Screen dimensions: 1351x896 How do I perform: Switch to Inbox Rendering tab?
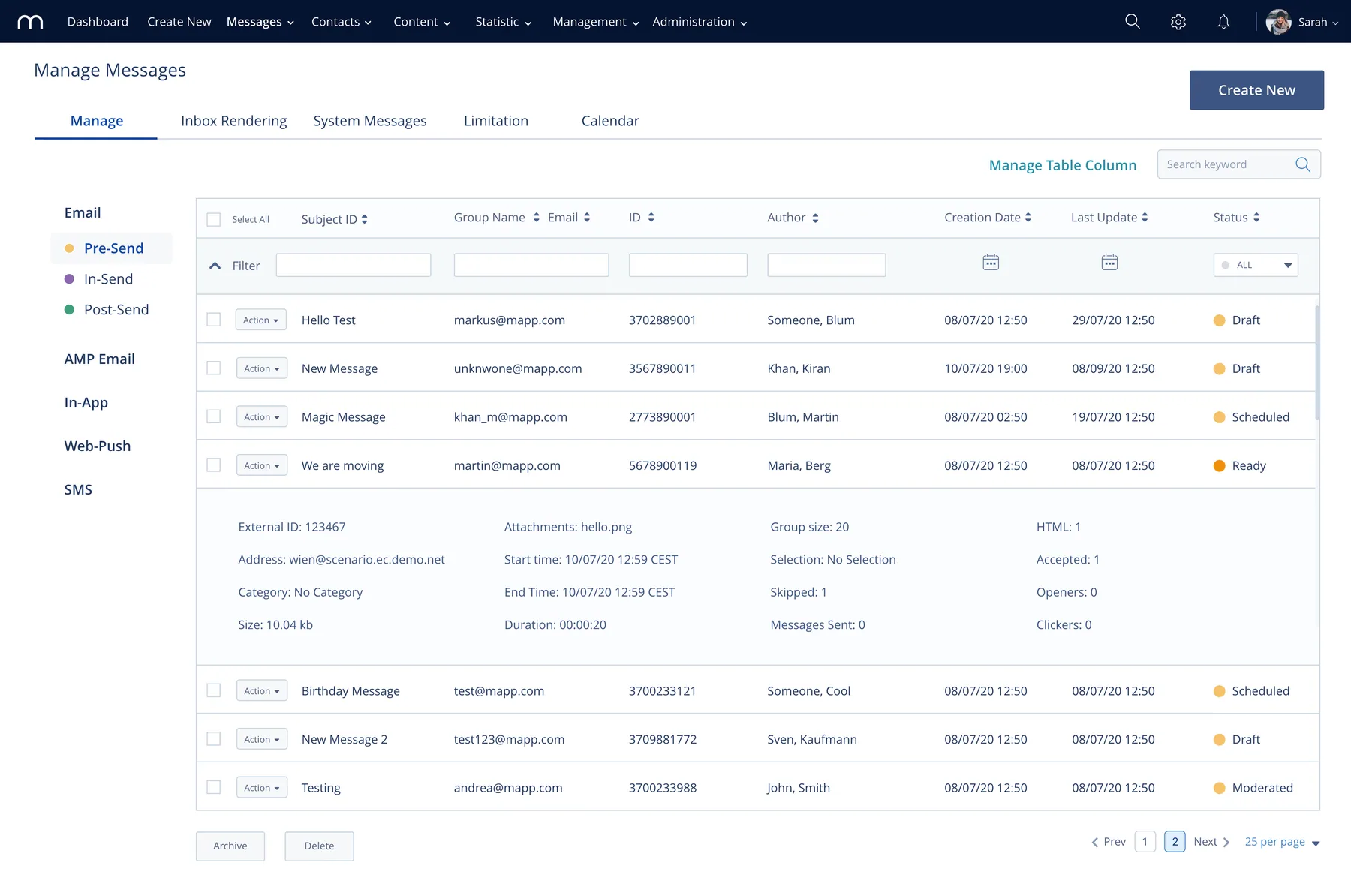(x=233, y=121)
